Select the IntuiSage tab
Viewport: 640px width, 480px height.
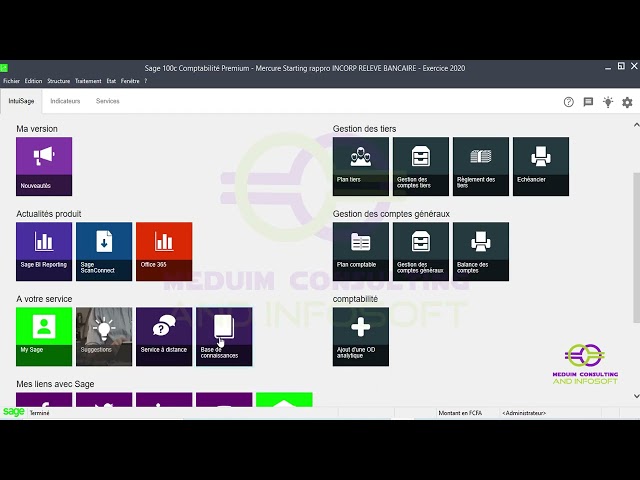[21, 101]
